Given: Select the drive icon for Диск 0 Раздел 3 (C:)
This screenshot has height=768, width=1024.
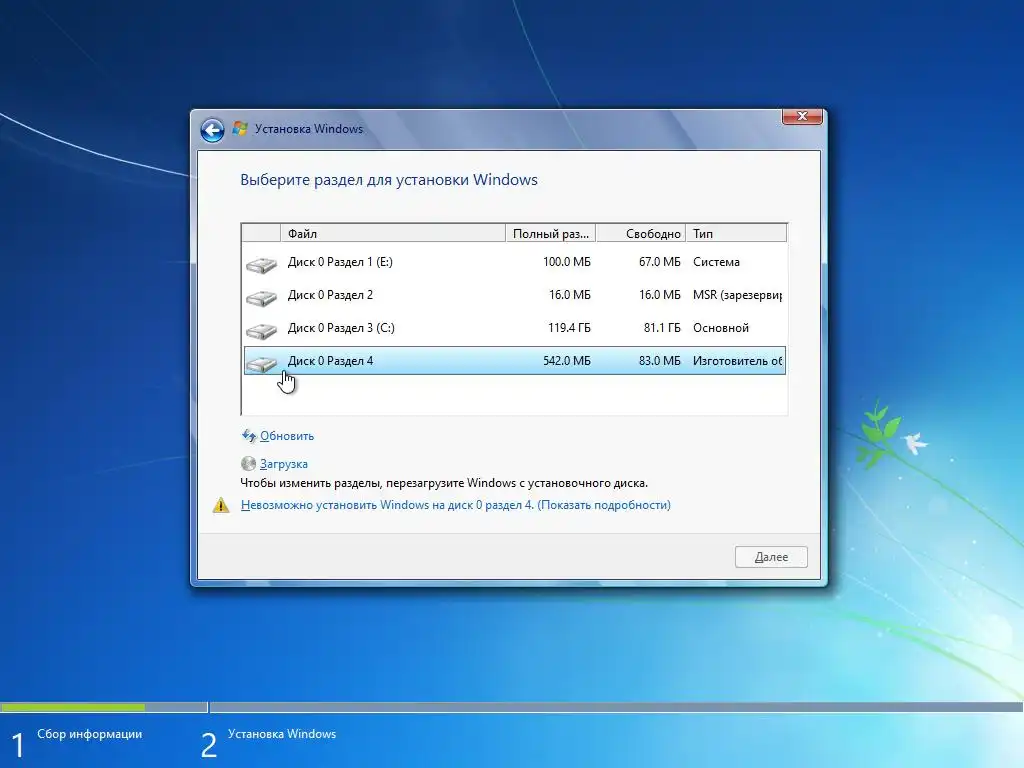Looking at the screenshot, I should coord(262,330).
